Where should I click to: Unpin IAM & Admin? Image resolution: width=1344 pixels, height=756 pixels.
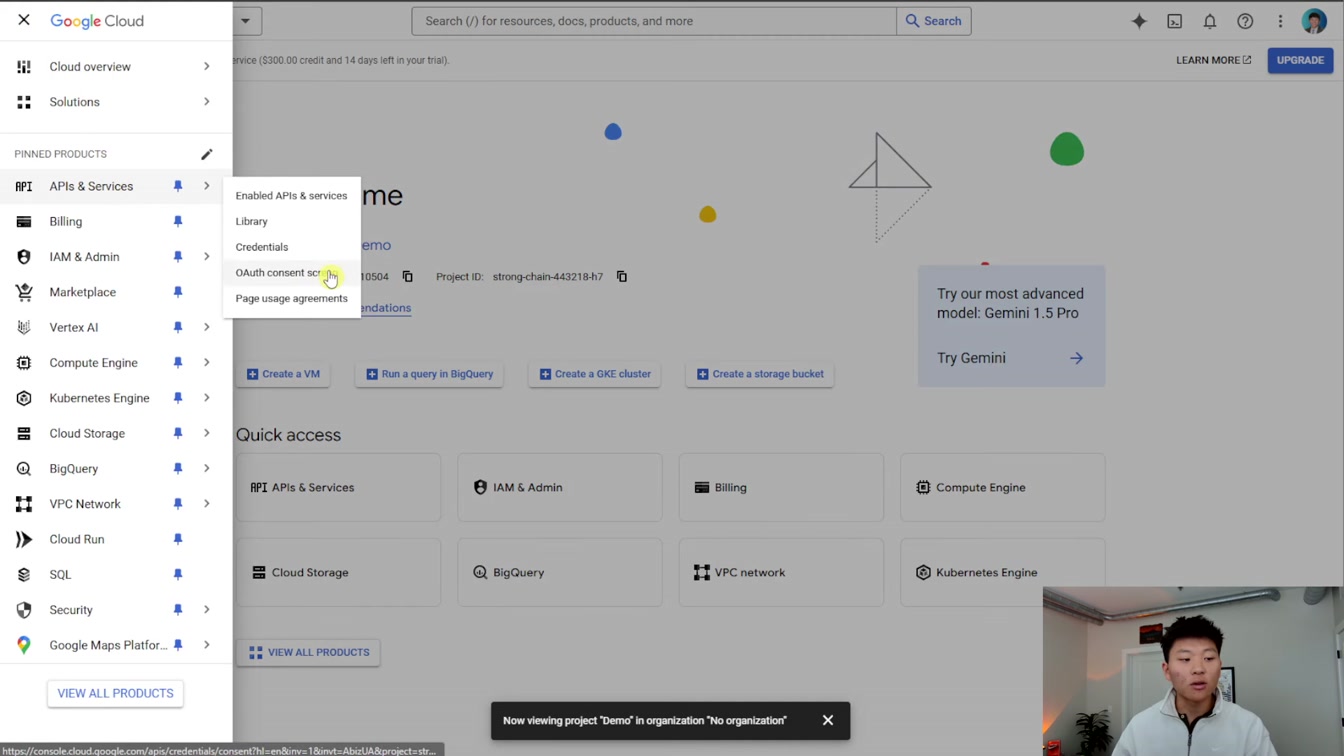click(x=178, y=257)
